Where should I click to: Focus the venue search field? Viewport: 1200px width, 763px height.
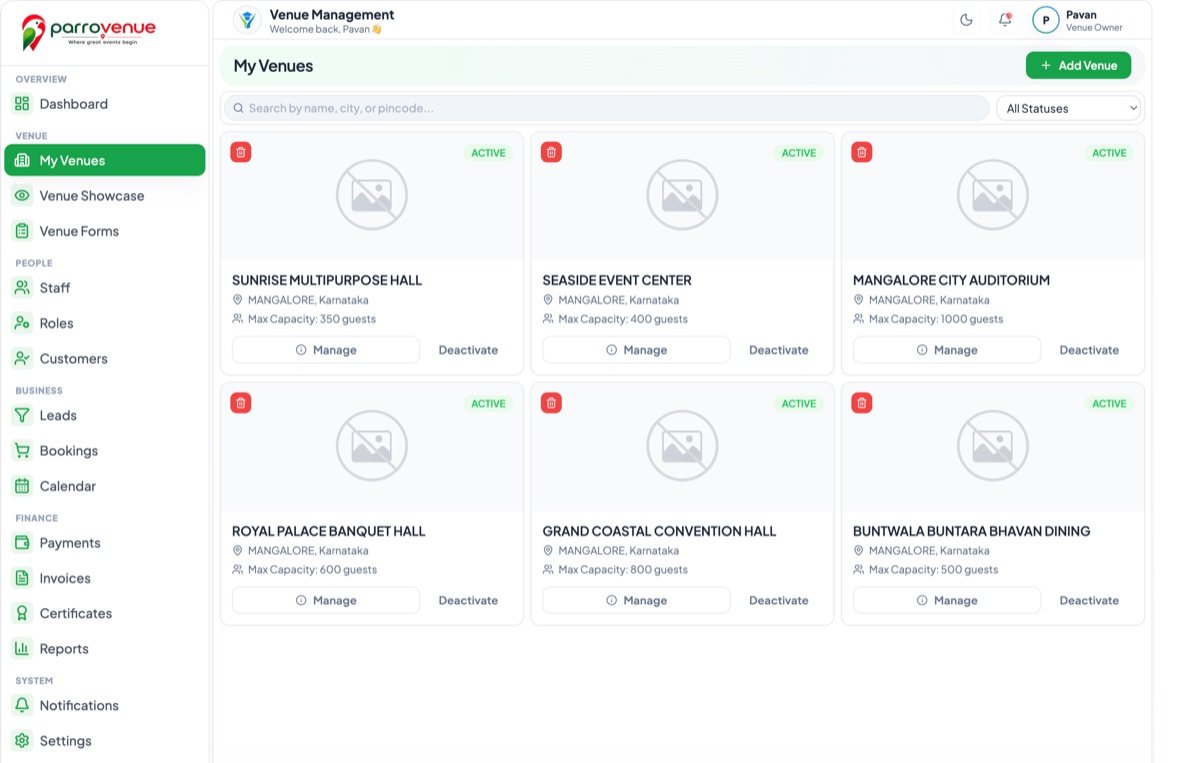click(606, 108)
